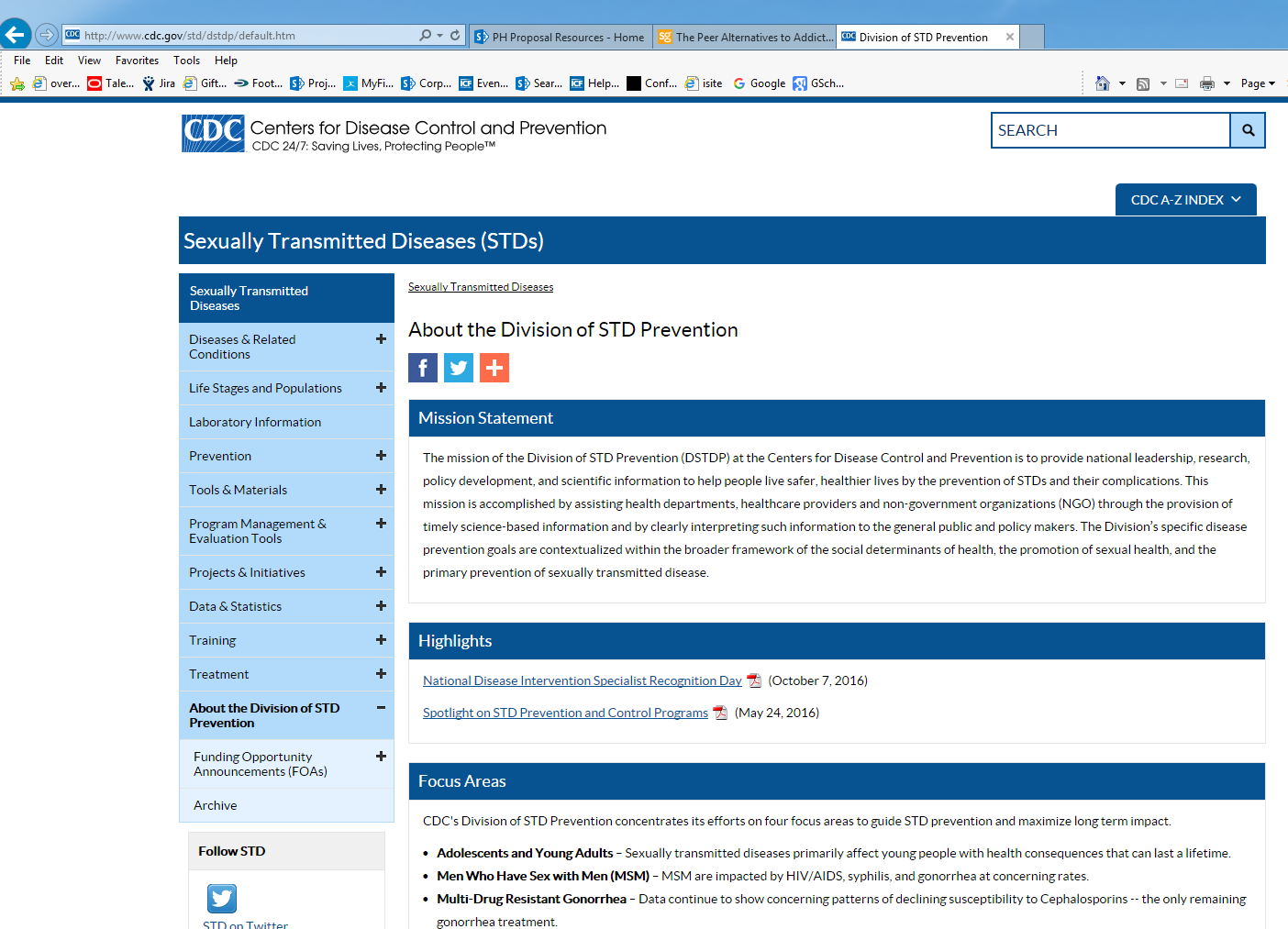The height and width of the screenshot is (929, 1288).
Task: Open the dropdown arrow next to Home icon
Action: [1122, 83]
